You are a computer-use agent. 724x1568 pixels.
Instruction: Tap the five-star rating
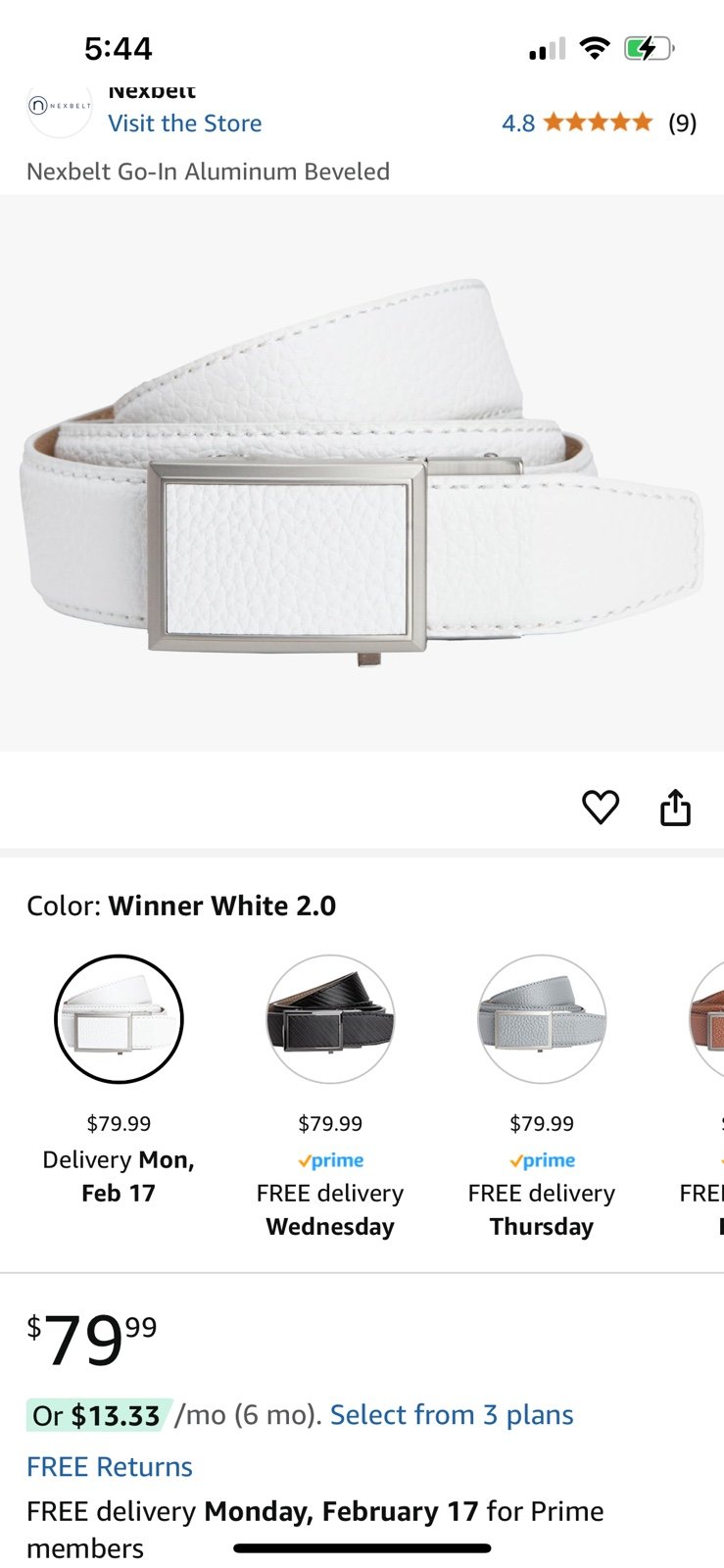pos(598,122)
